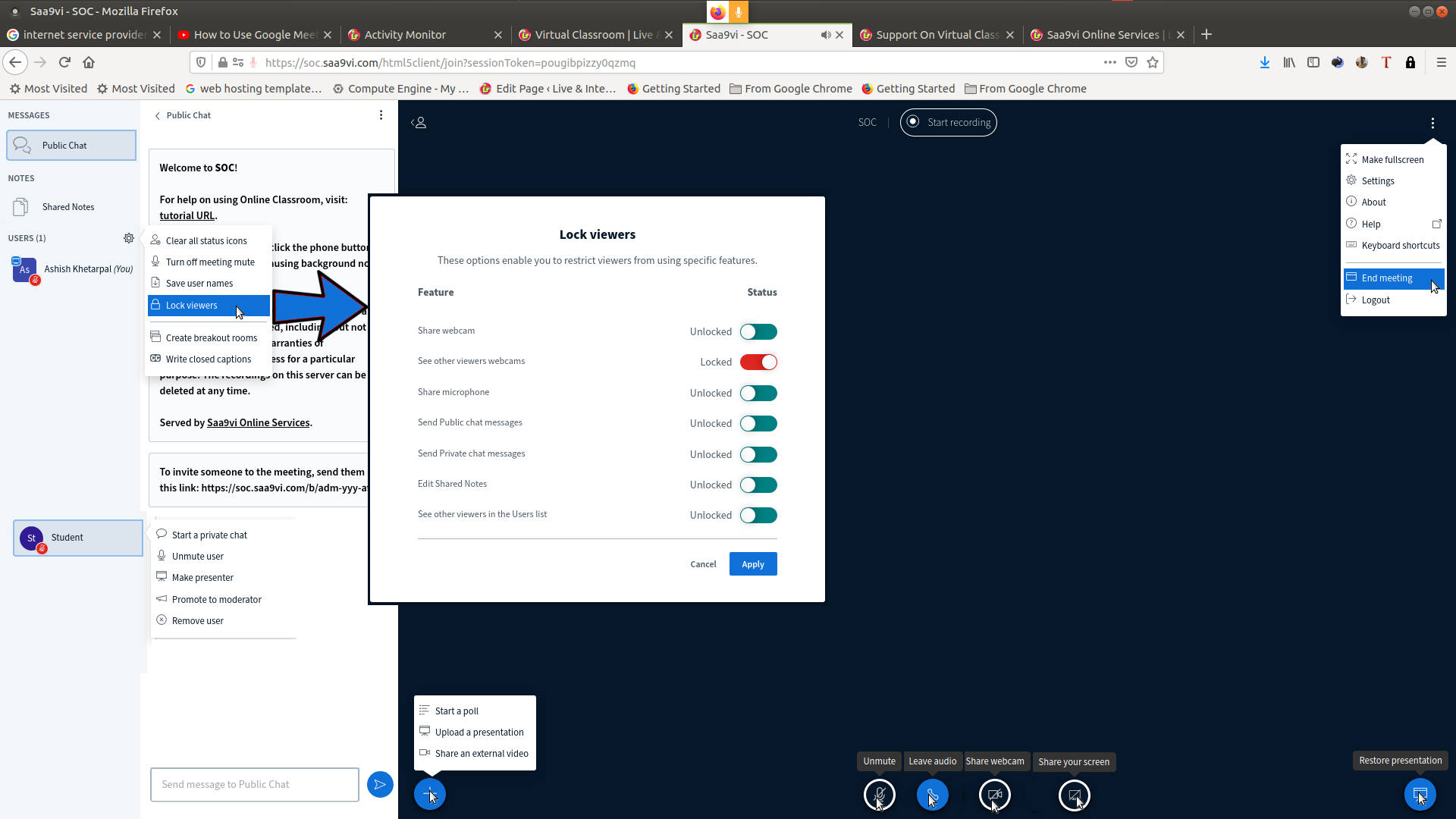Mute the Saa9vi - SOC tab audio icon

point(825,35)
